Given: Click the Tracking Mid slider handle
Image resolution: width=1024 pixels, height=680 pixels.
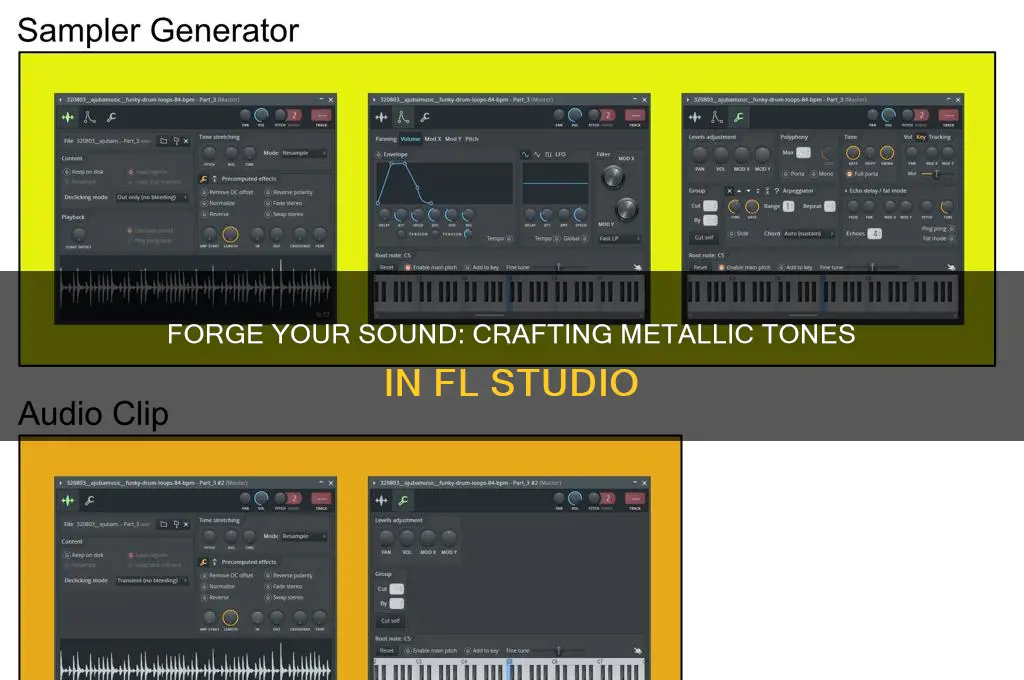Looking at the screenshot, I should tap(936, 174).
